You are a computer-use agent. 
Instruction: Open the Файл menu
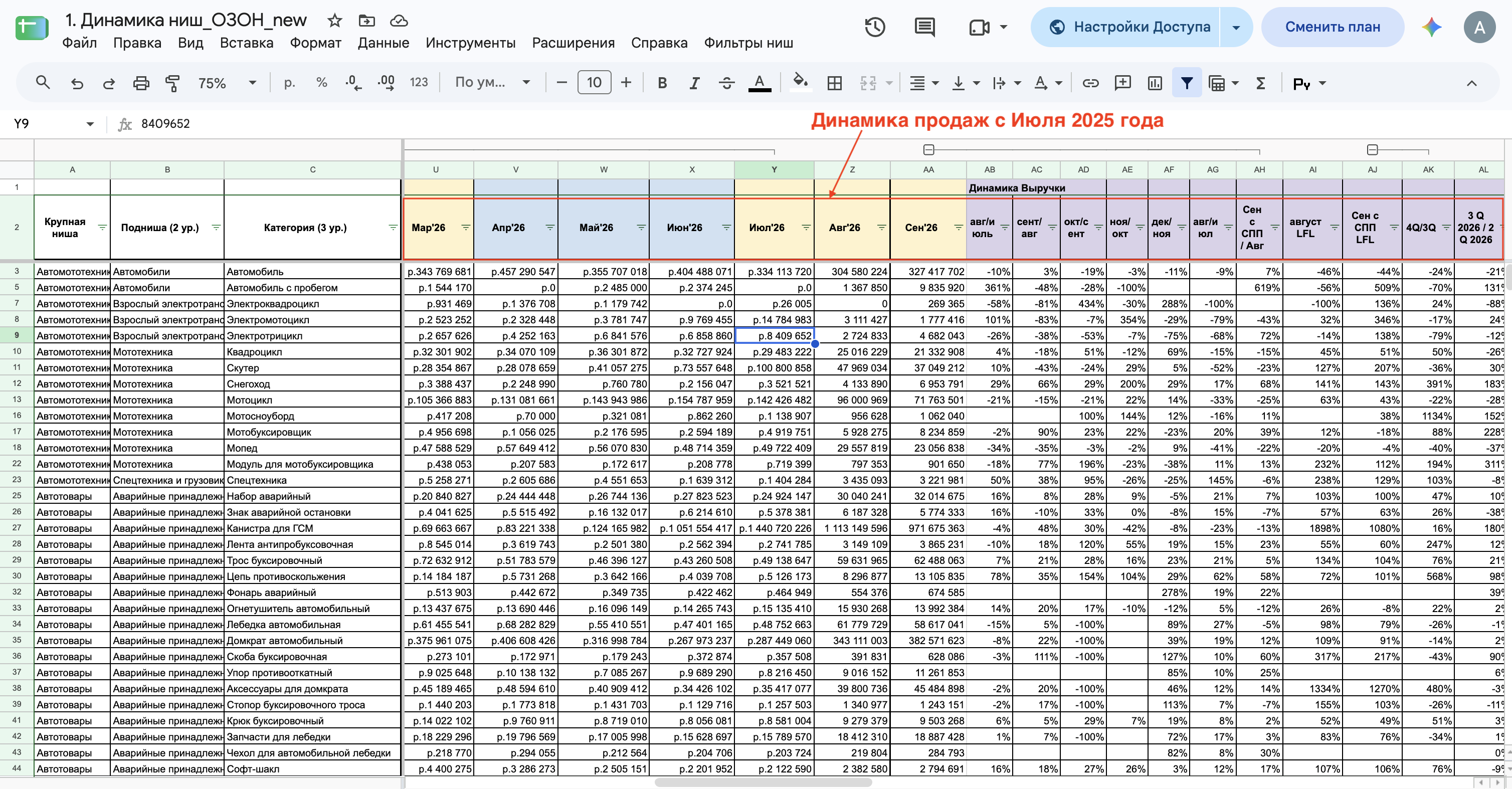coord(79,43)
